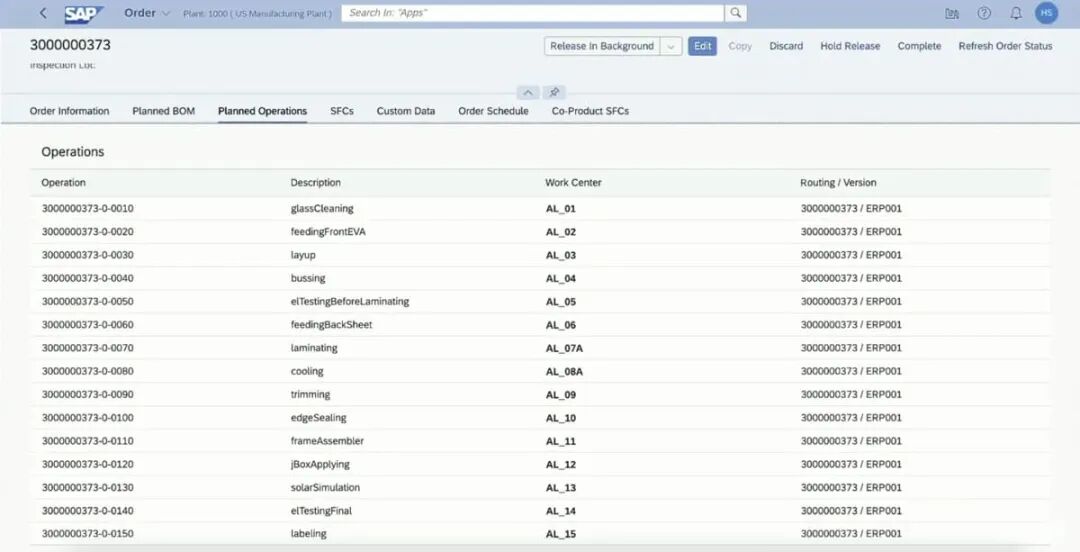Open the SFCs tab

[x=342, y=111]
